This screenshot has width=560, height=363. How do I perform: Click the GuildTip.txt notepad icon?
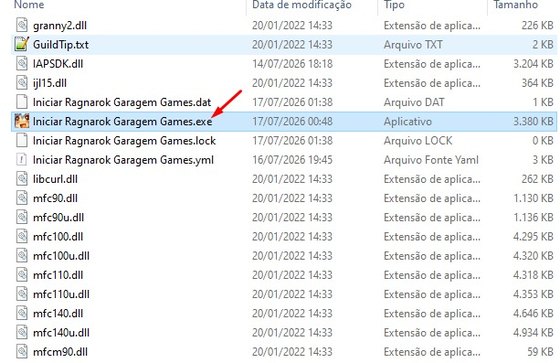click(x=21, y=44)
